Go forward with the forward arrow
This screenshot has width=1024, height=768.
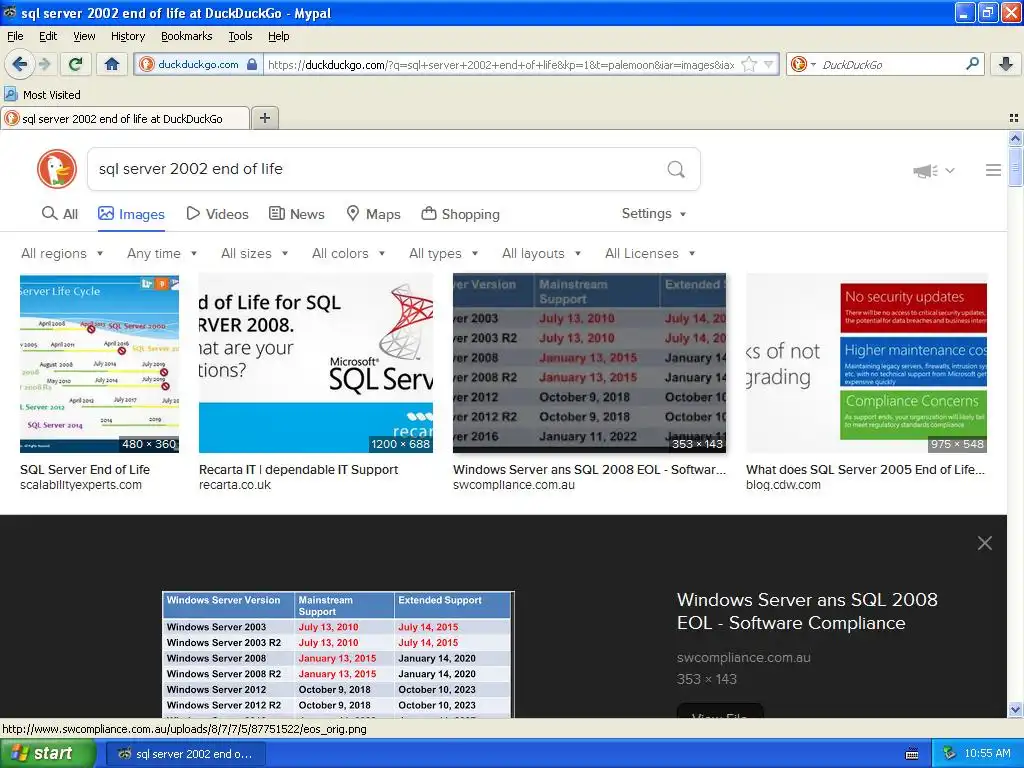44,64
